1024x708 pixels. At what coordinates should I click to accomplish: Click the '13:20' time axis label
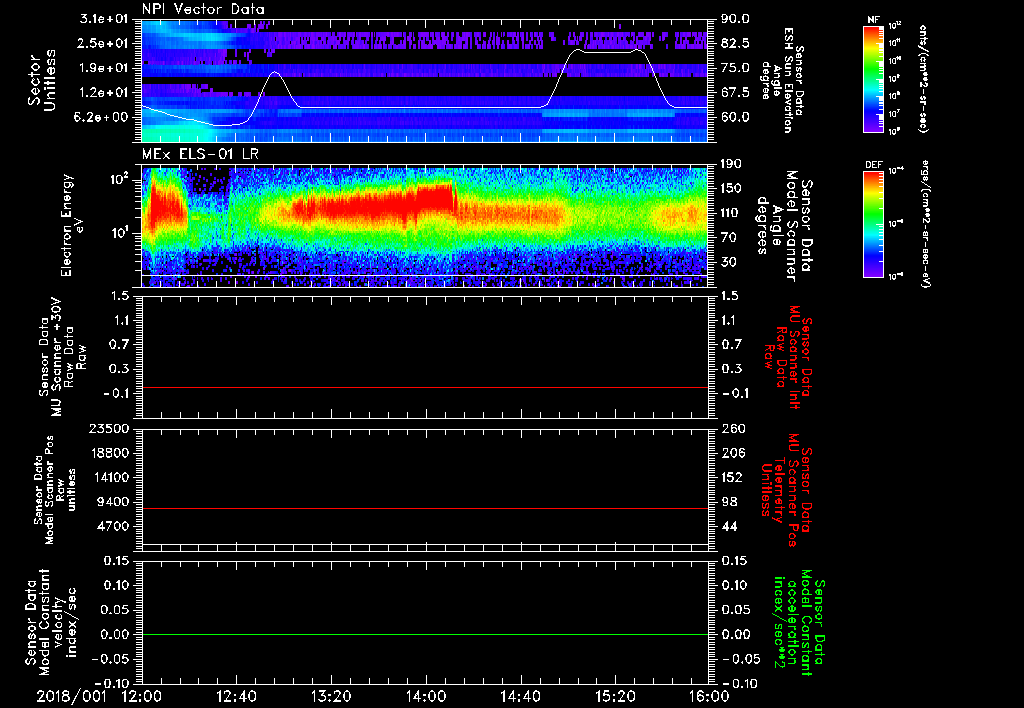tap(331, 696)
